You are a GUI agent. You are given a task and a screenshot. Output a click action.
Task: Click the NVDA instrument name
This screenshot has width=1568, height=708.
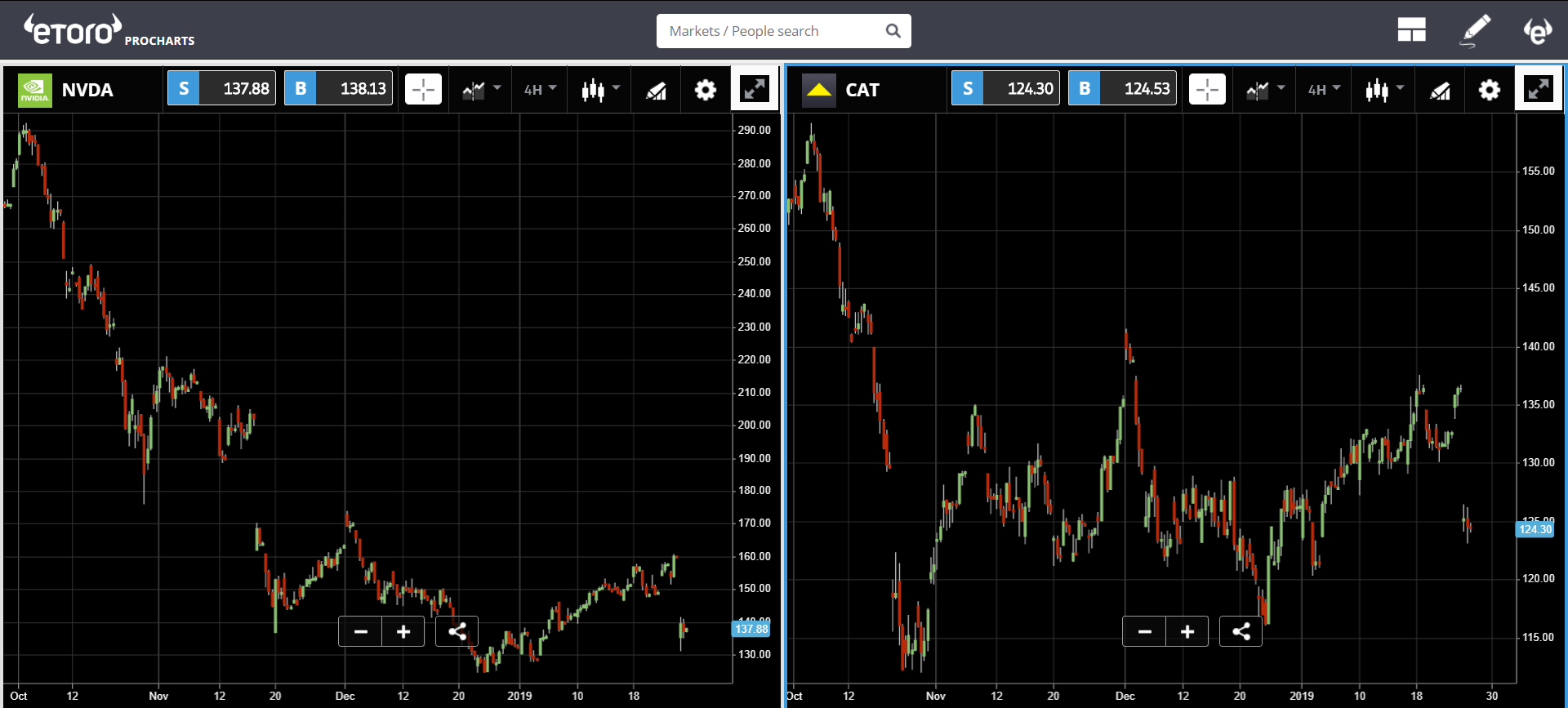tap(87, 90)
